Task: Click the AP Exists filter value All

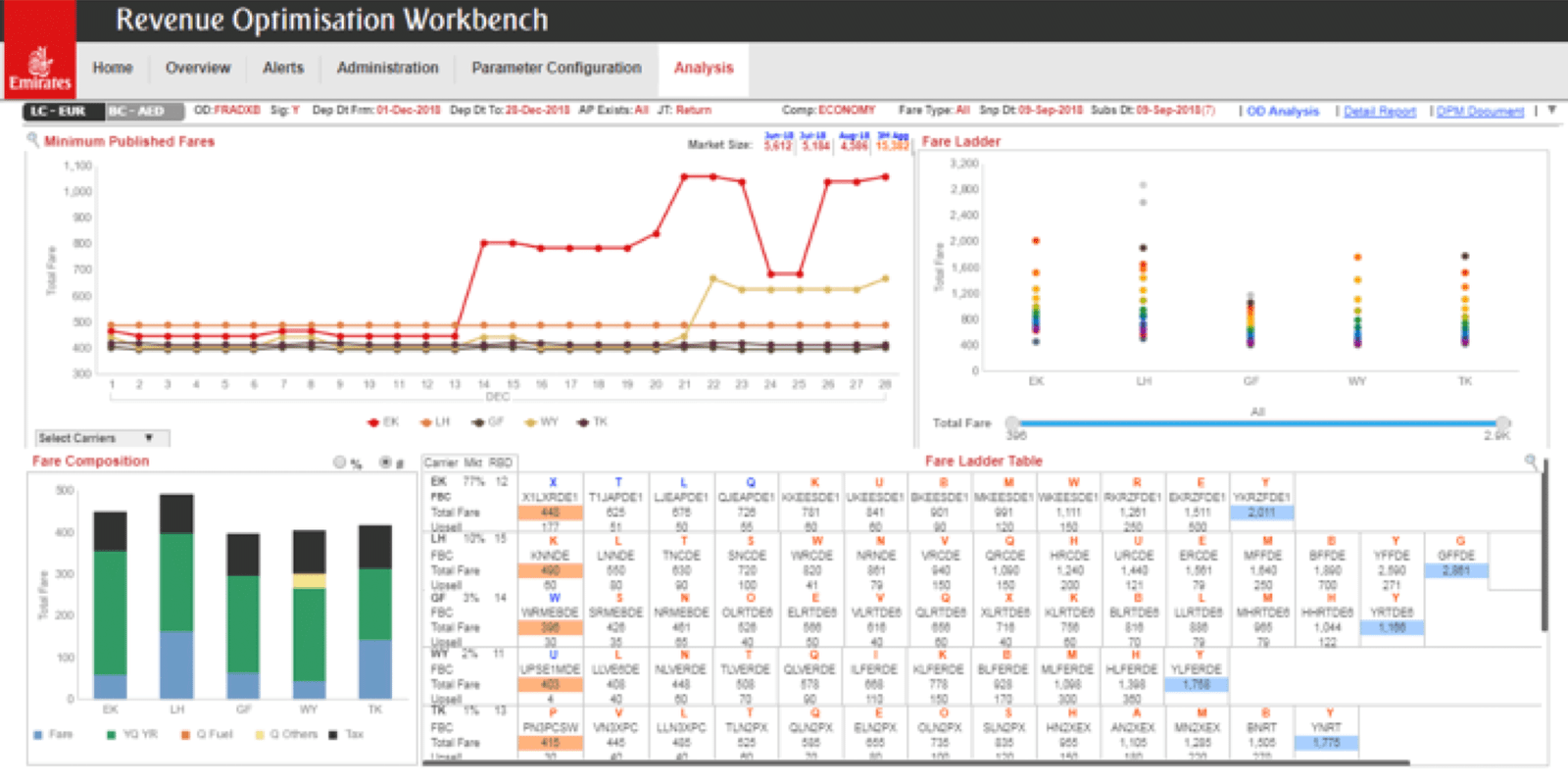Action: tap(642, 110)
